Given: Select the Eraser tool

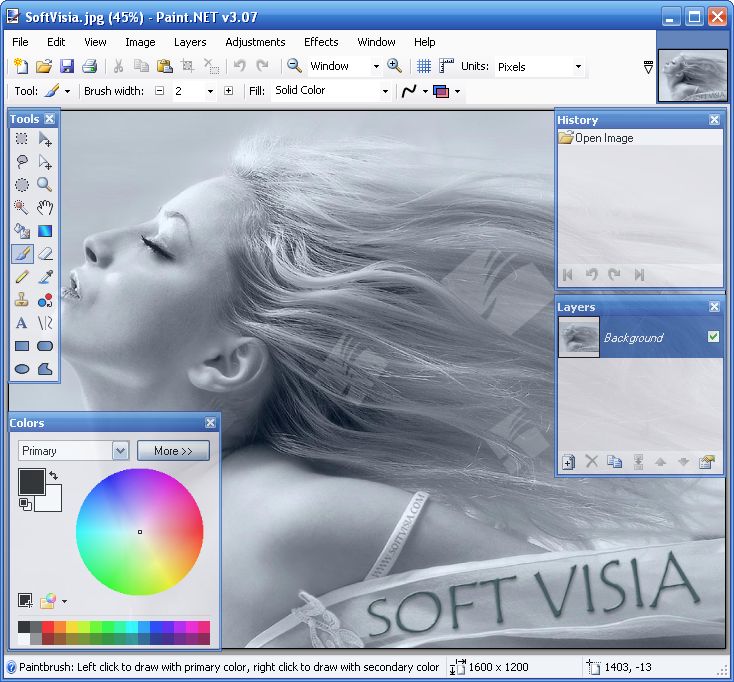Looking at the screenshot, I should [45, 254].
